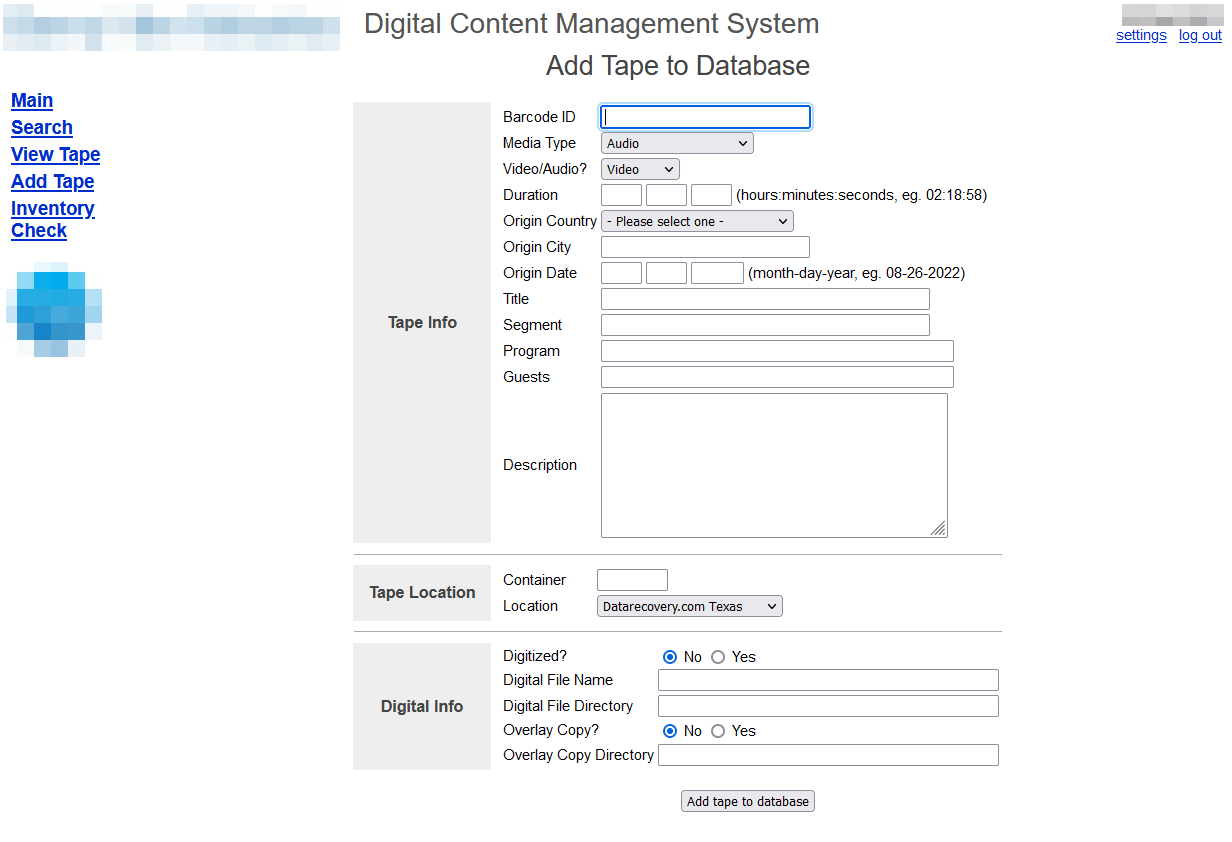1232x842 pixels.
Task: Click the log out link
Action: click(x=1200, y=35)
